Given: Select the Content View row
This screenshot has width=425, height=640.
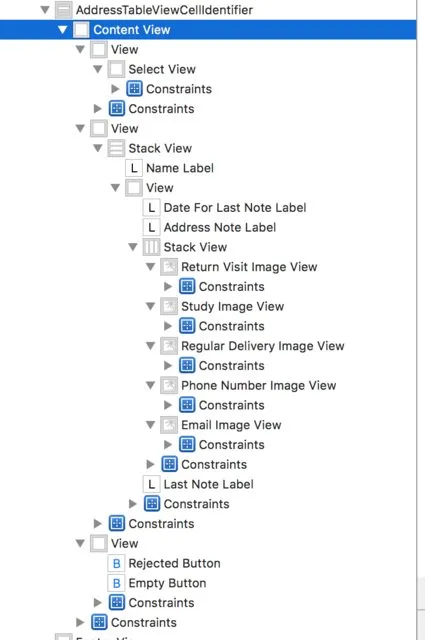Looking at the screenshot, I should 208,30.
